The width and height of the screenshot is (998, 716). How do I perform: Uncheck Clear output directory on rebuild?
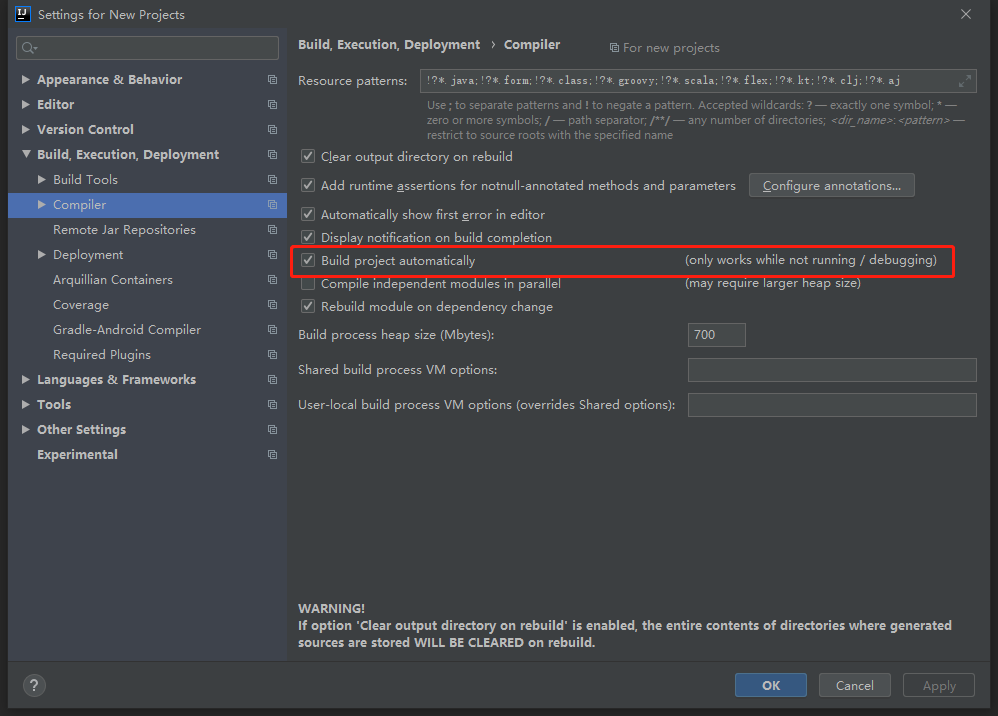tap(308, 156)
